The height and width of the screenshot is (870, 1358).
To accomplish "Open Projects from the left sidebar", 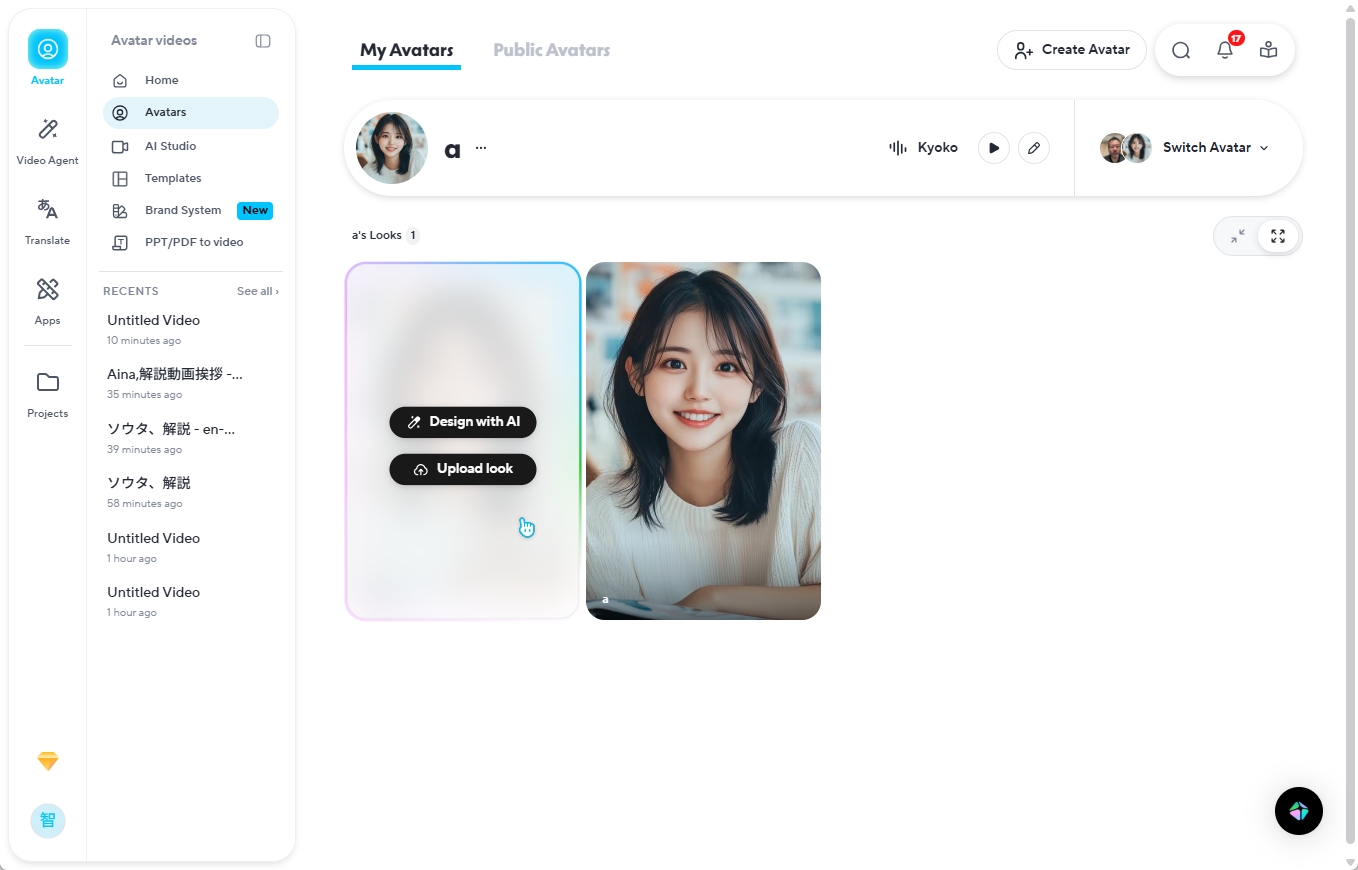I will pos(47,393).
